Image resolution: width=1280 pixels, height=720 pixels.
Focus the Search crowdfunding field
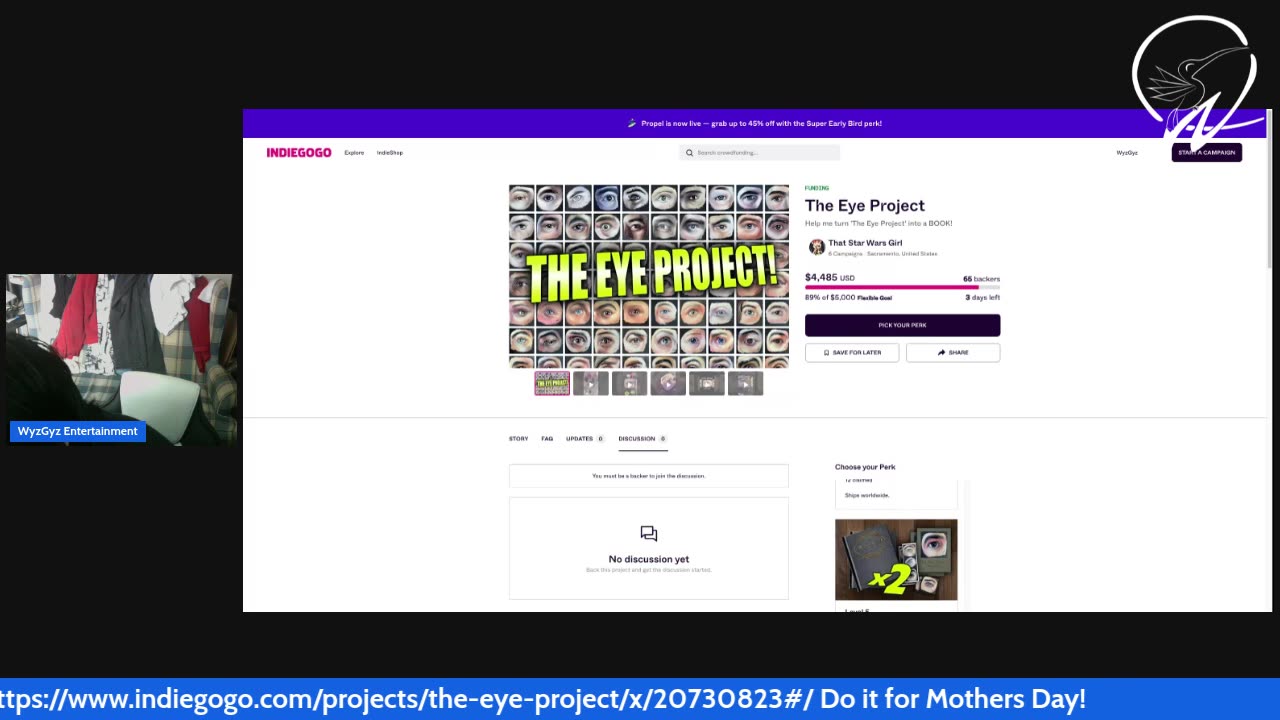click(760, 153)
